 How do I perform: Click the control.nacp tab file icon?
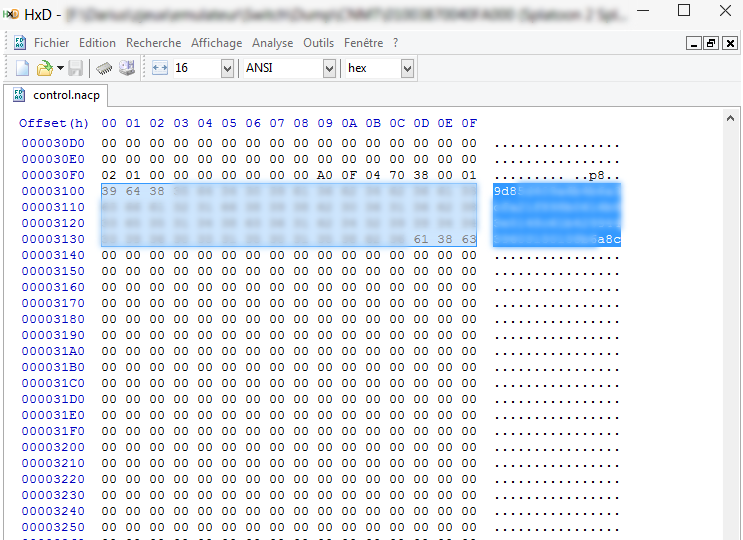(x=19, y=95)
